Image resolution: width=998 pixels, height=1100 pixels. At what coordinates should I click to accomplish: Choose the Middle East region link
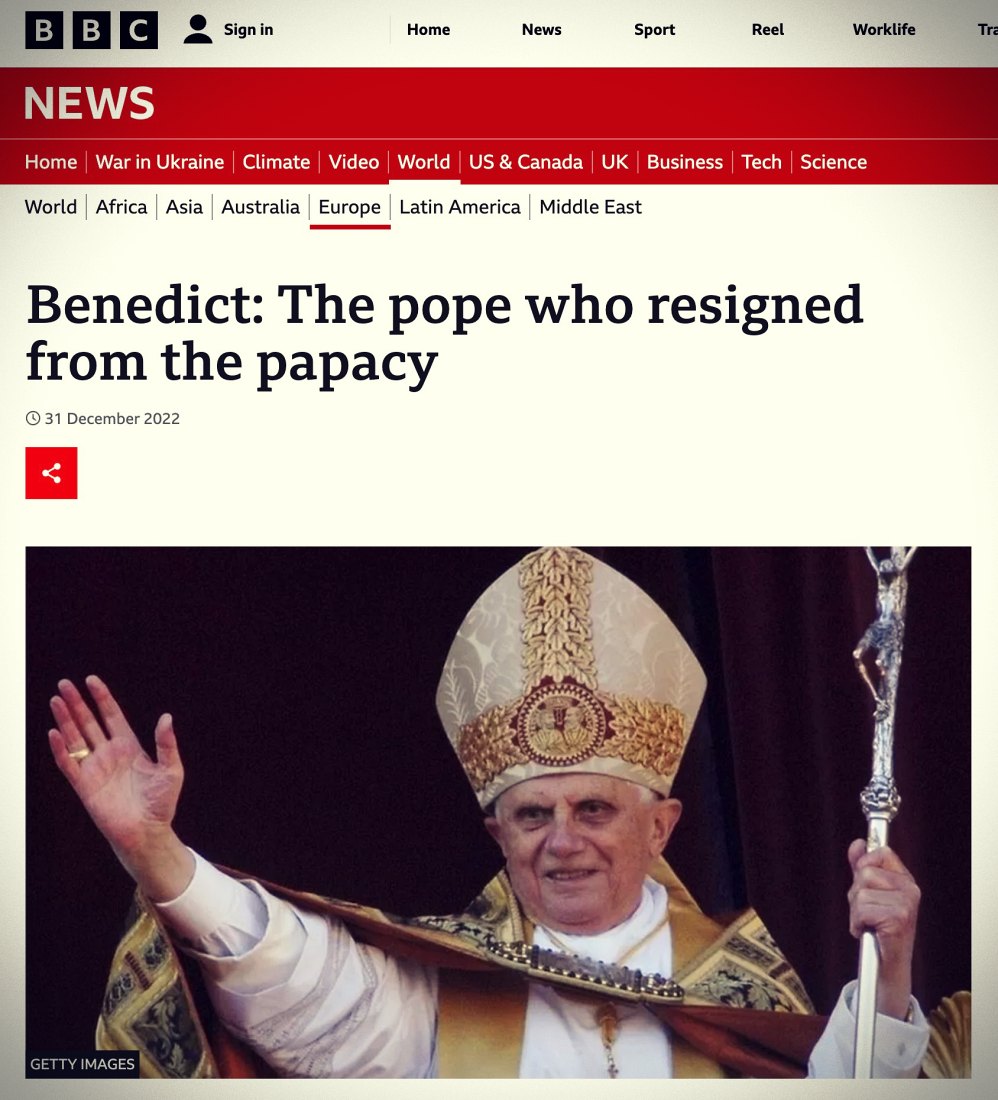(x=591, y=207)
